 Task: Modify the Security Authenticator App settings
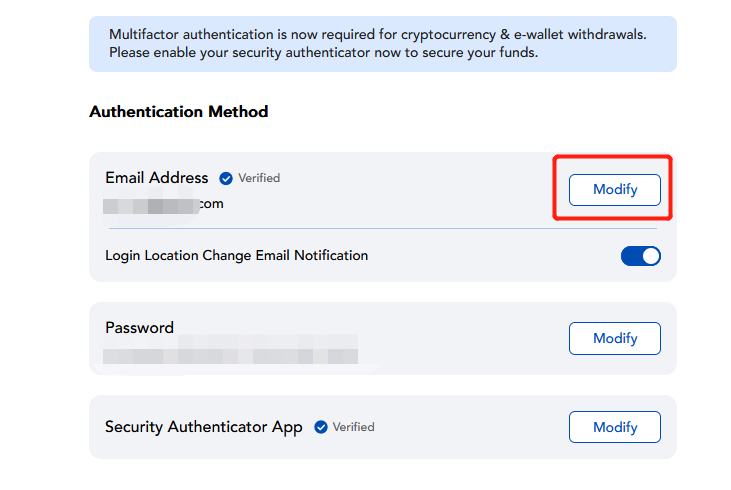(x=614, y=427)
